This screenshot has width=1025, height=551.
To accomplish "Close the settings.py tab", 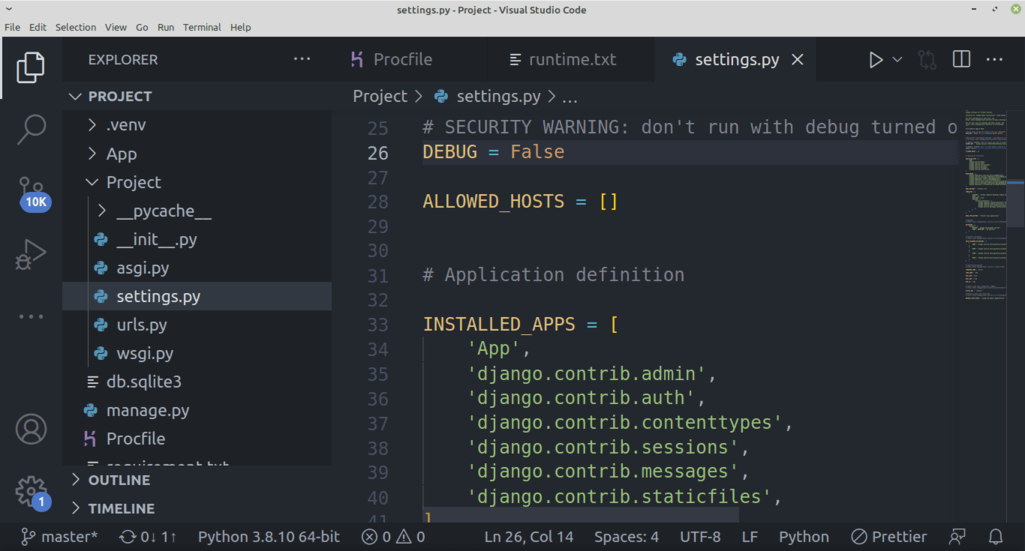I will pyautogui.click(x=798, y=59).
